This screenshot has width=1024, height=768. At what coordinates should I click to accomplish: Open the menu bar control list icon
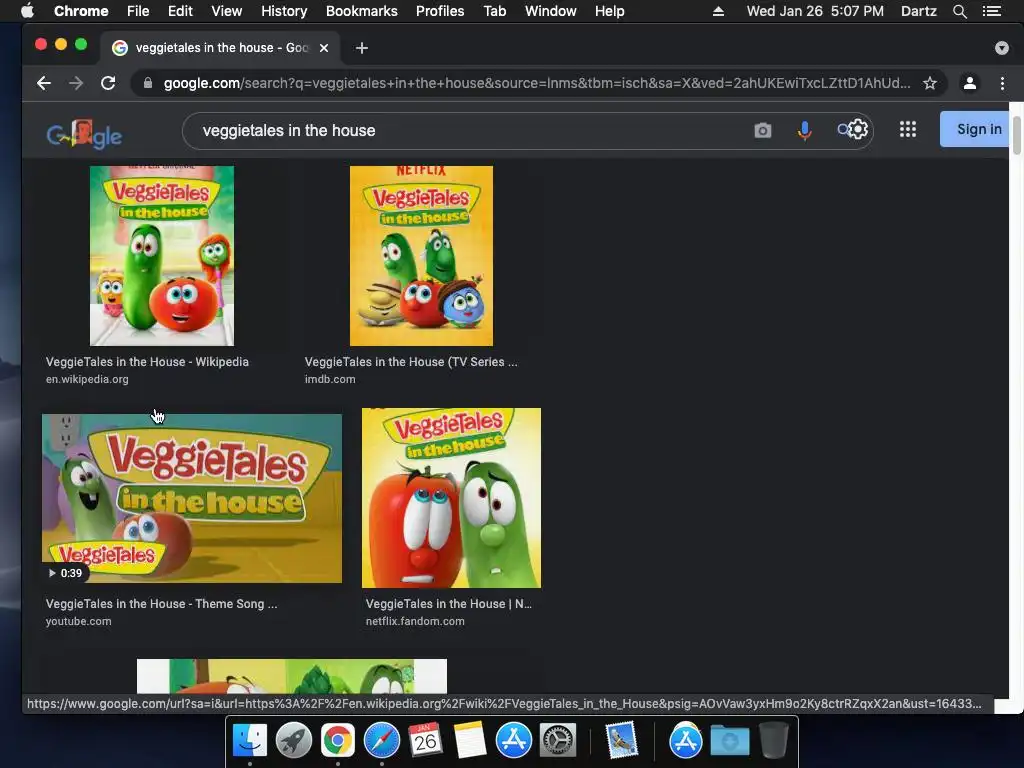[992, 11]
